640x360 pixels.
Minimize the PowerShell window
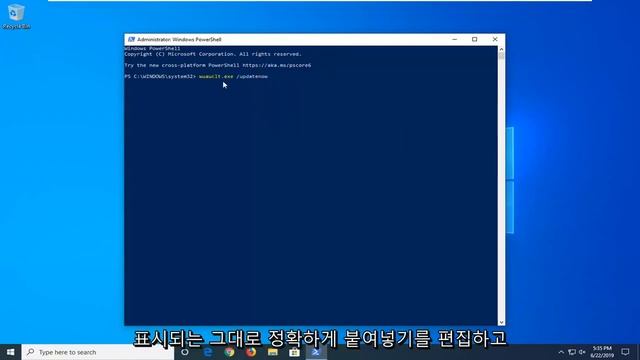pos(455,39)
